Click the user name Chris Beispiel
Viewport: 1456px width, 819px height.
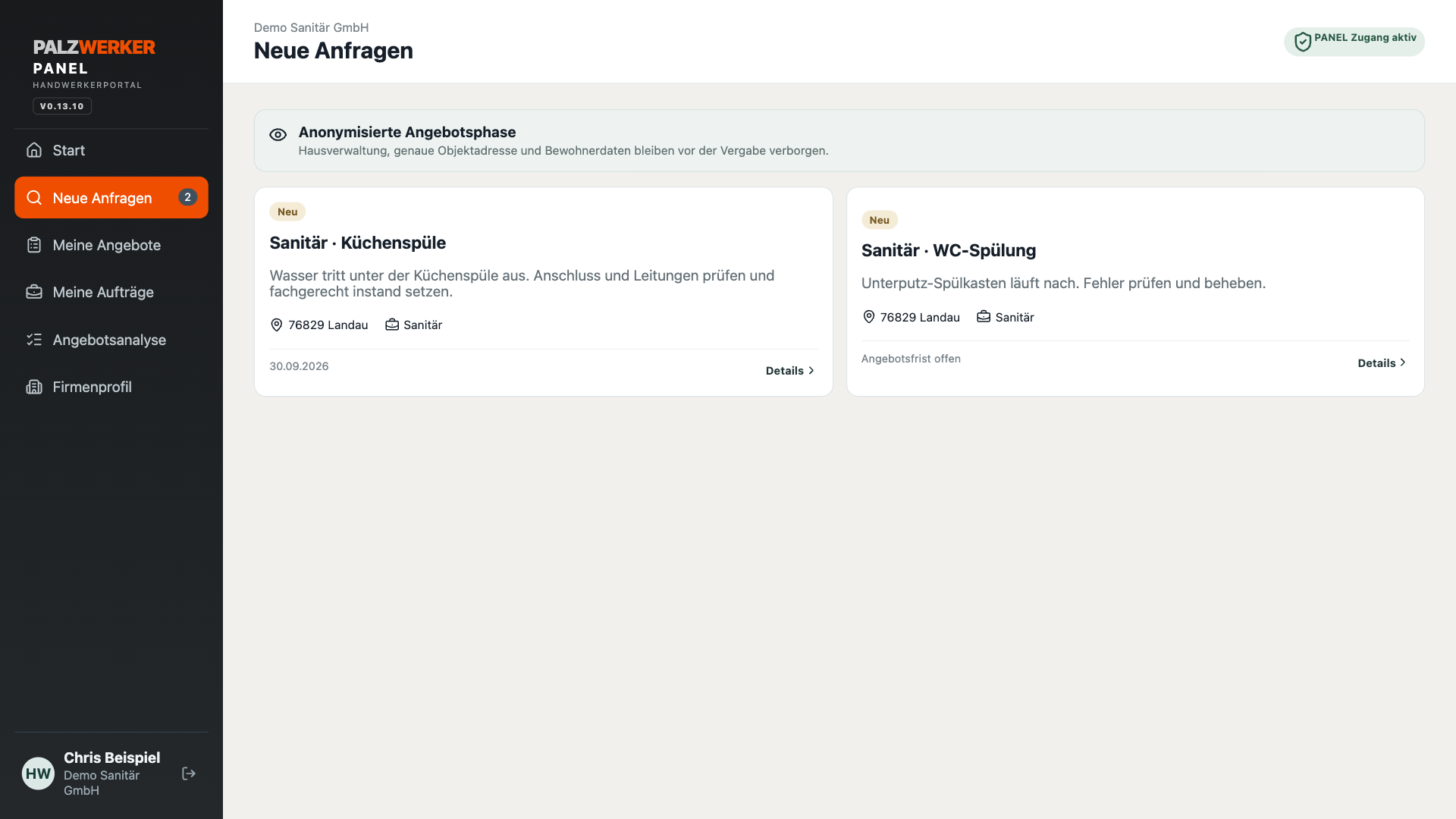click(x=111, y=758)
